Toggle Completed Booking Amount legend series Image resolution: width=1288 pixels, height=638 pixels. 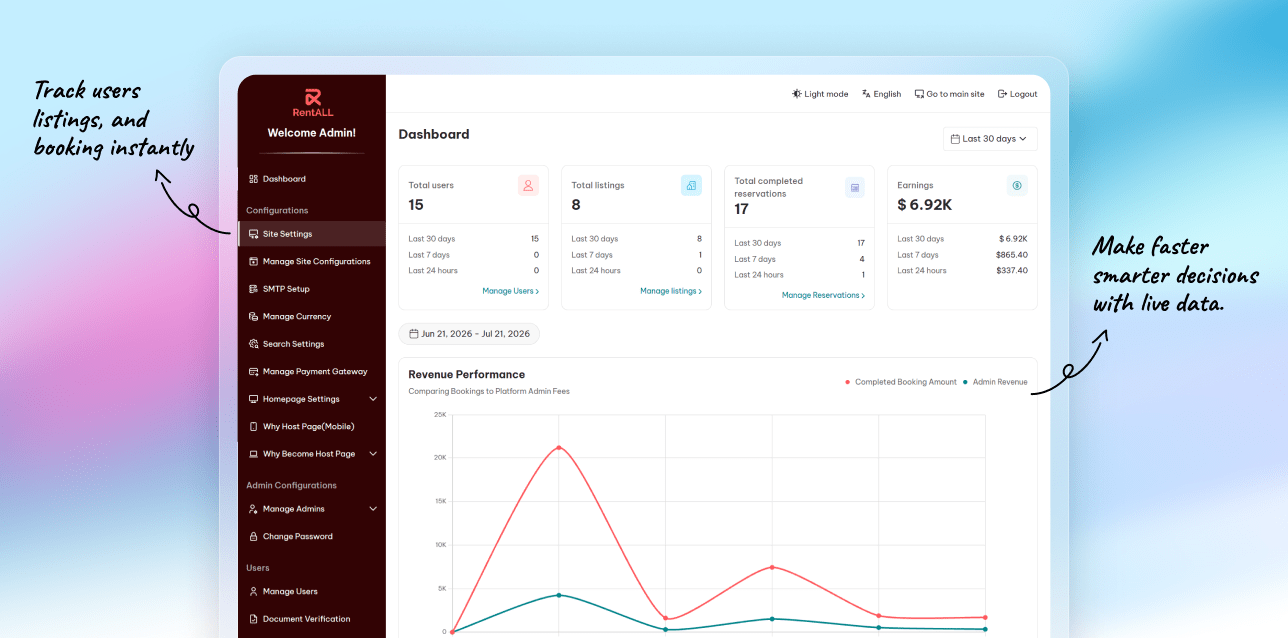click(x=901, y=382)
